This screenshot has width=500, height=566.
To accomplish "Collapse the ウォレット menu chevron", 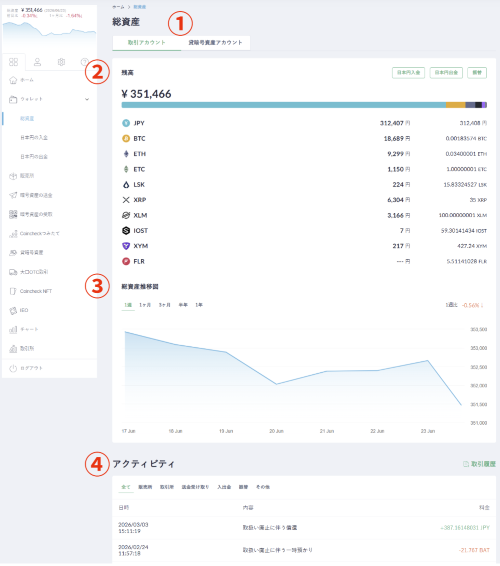I will point(87,99).
